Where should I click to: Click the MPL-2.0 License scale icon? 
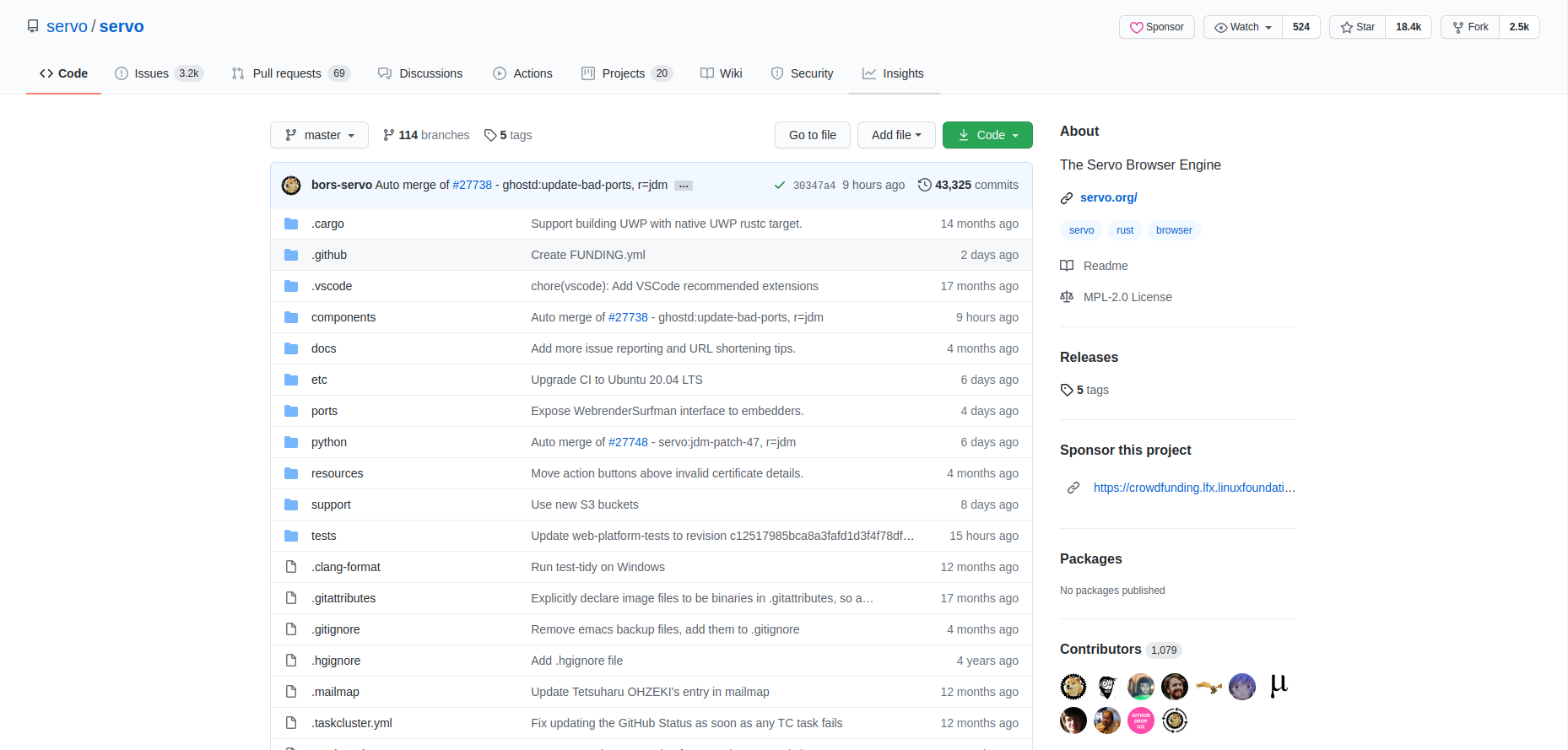1067,297
